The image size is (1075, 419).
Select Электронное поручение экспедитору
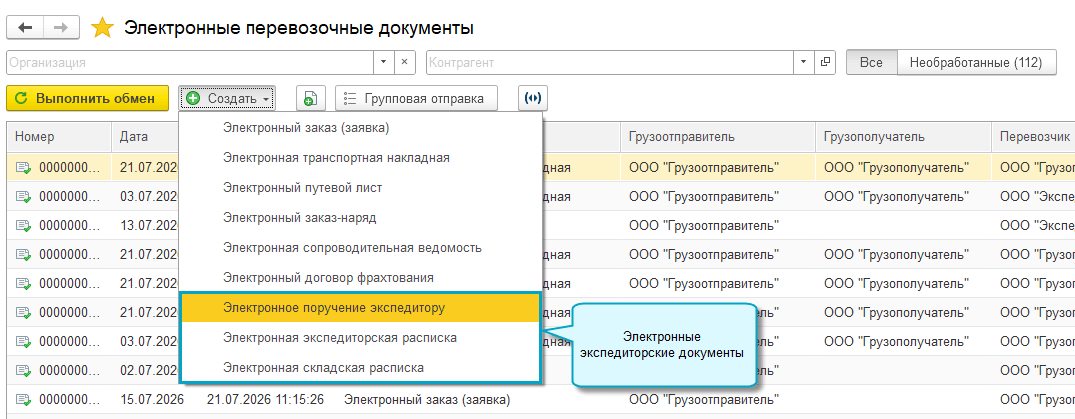pos(360,309)
